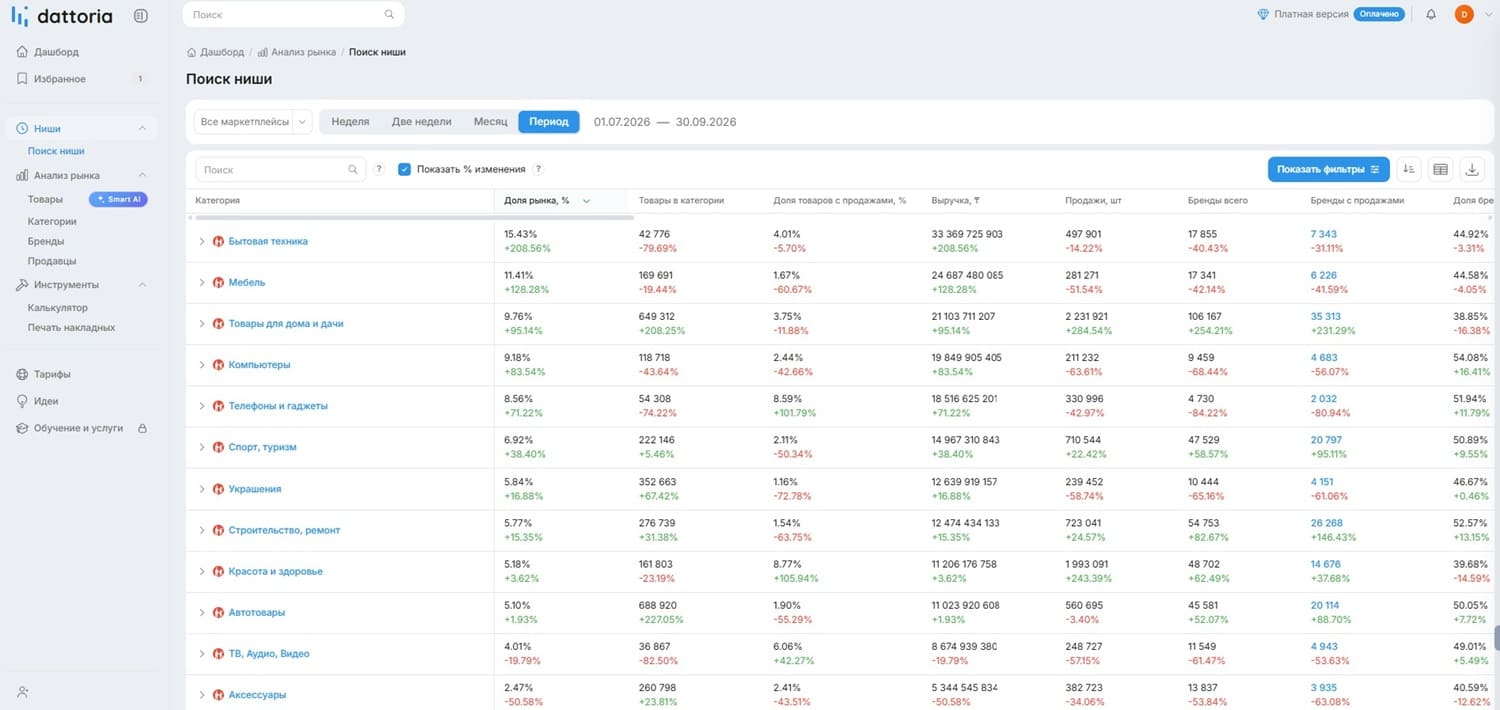Image resolution: width=1500 pixels, height=710 pixels.
Task: Sort by the Доля рынка, % column header
Action: (x=538, y=201)
